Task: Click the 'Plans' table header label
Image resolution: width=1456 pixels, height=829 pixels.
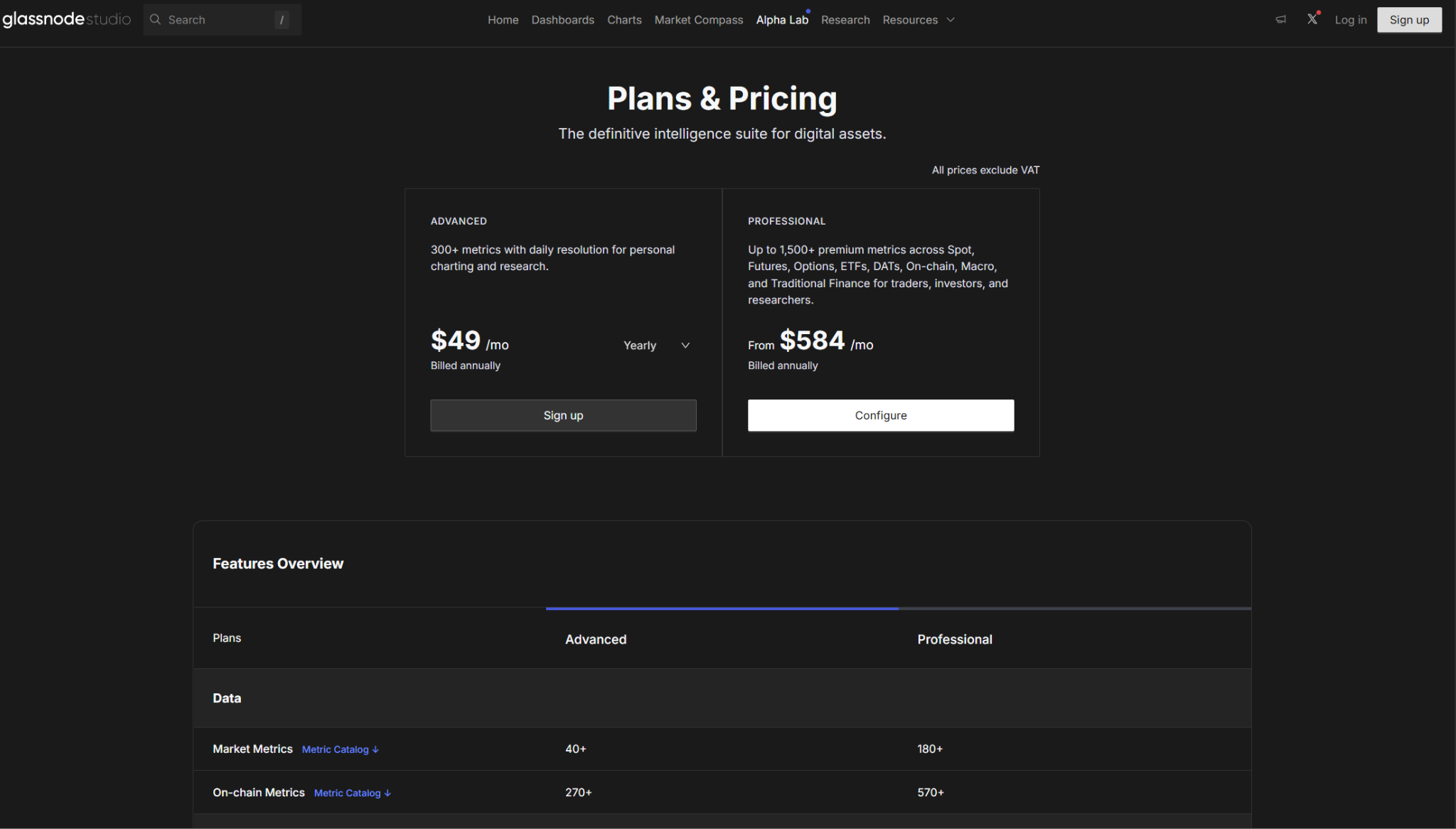Action: 227,638
